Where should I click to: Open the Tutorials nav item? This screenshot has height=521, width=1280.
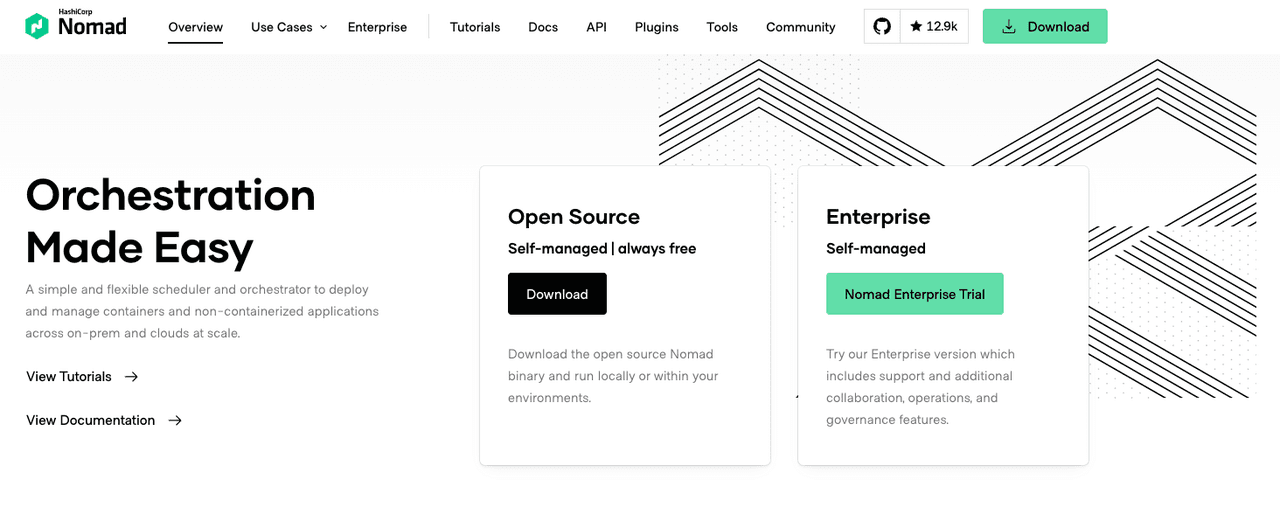pyautogui.click(x=475, y=27)
